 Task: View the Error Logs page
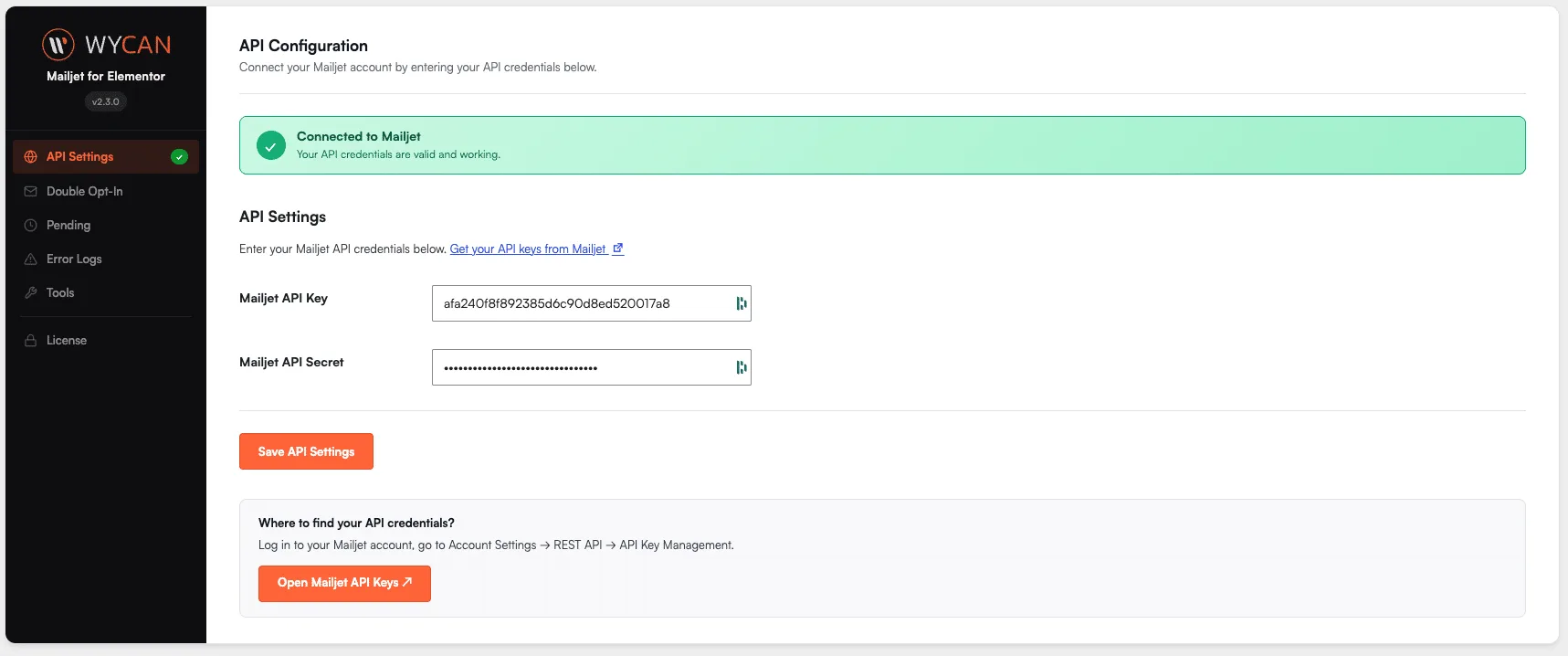(x=106, y=259)
